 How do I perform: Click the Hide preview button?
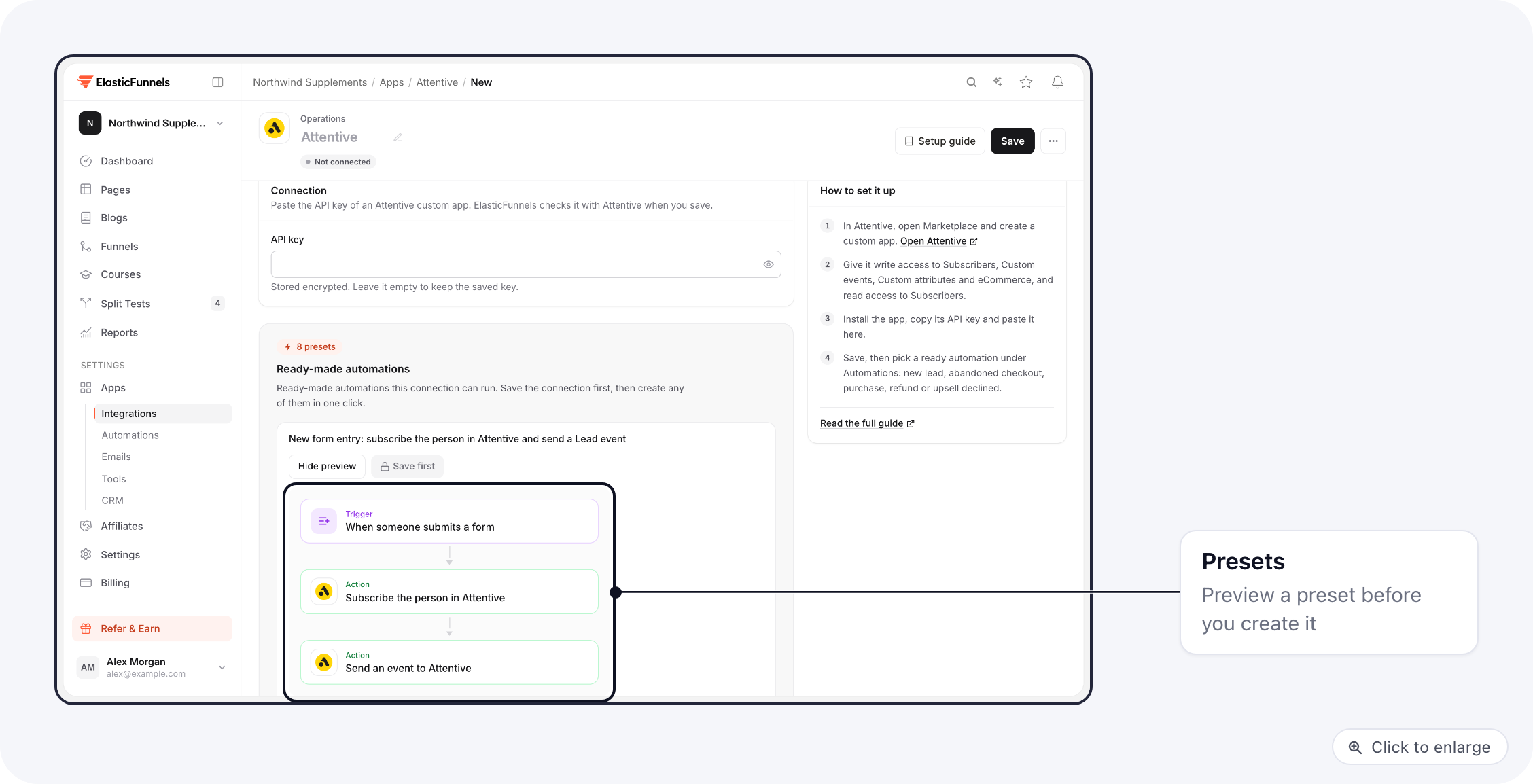(x=327, y=466)
